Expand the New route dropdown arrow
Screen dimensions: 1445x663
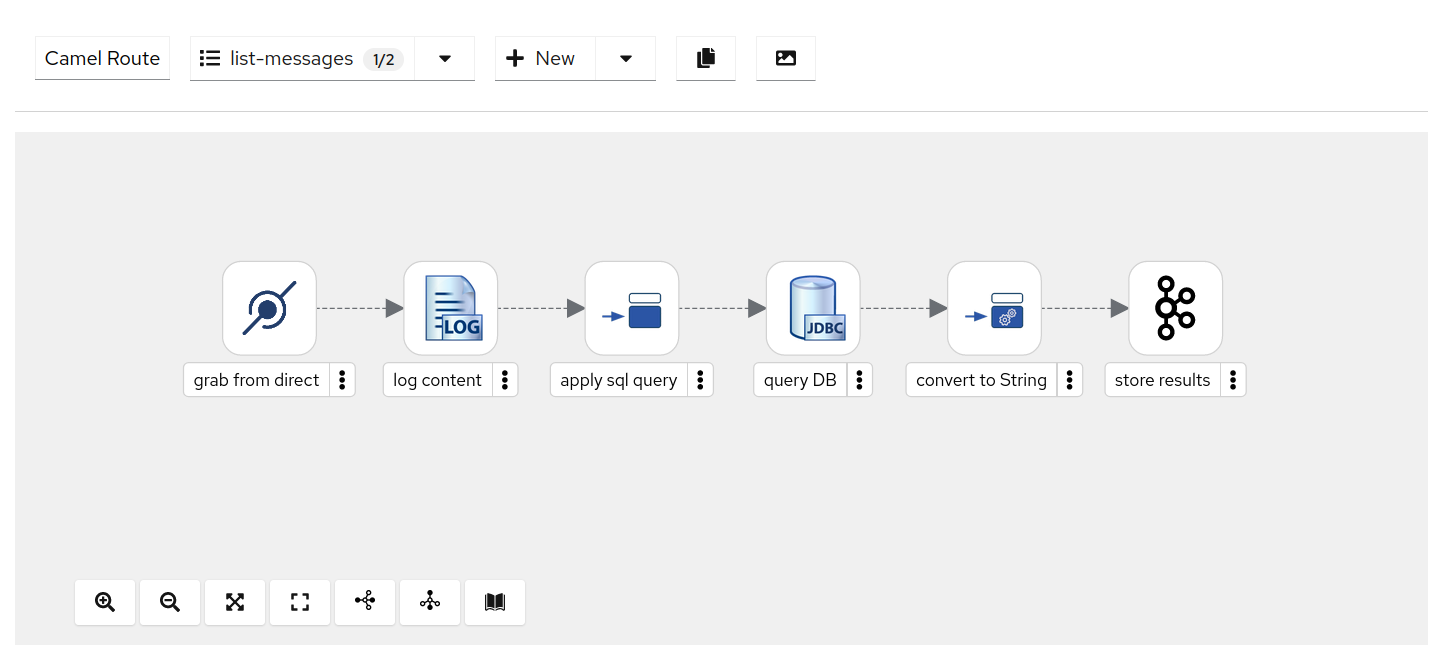[625, 58]
